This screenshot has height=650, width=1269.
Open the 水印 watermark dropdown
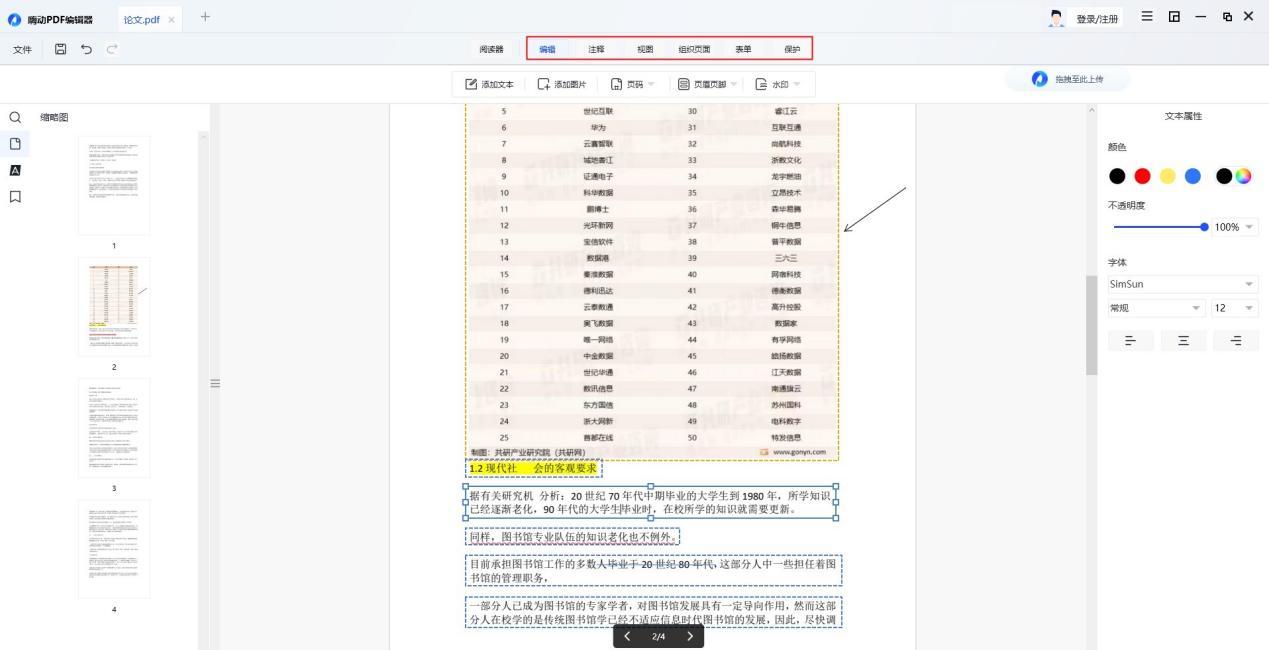pyautogui.click(x=778, y=84)
